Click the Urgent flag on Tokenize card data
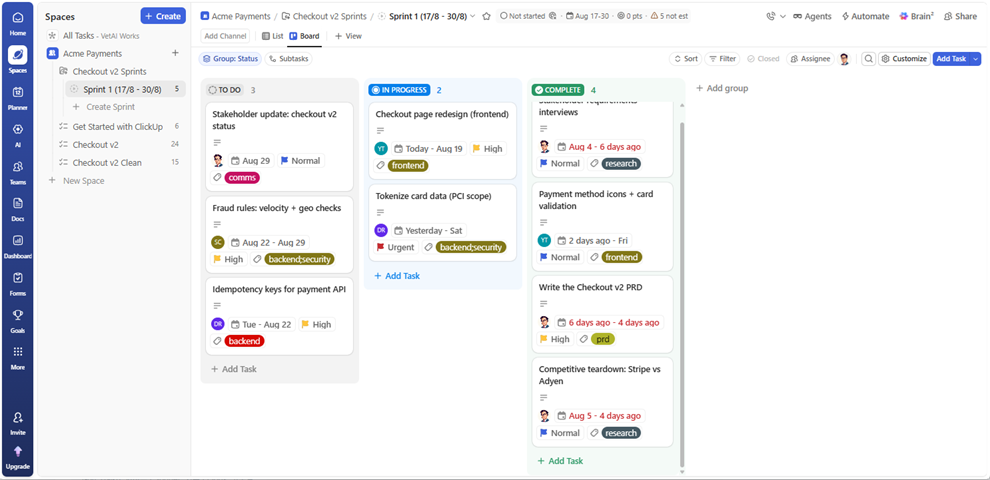Screen dimensions: 990x480 (x=395, y=248)
